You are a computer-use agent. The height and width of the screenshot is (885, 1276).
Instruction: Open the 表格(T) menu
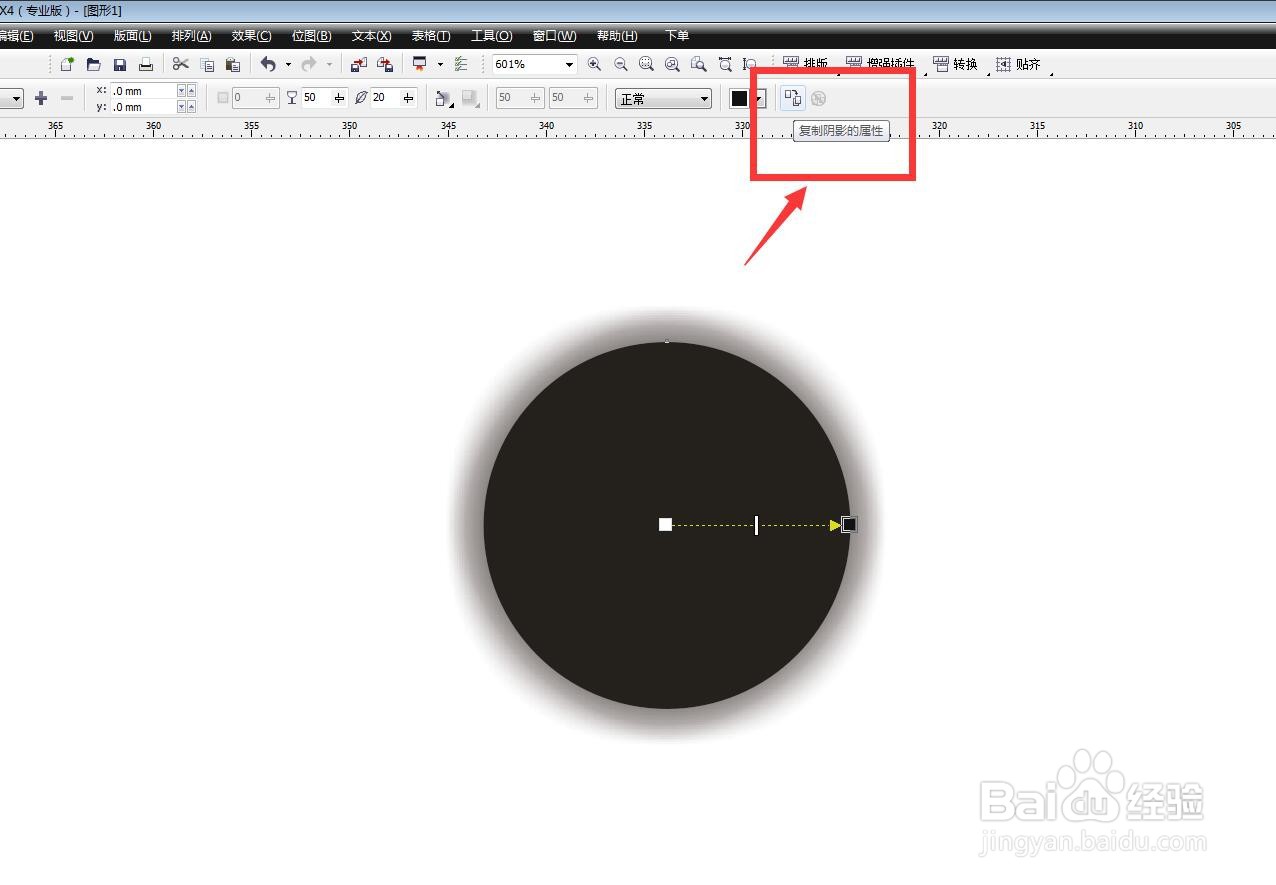[431, 36]
